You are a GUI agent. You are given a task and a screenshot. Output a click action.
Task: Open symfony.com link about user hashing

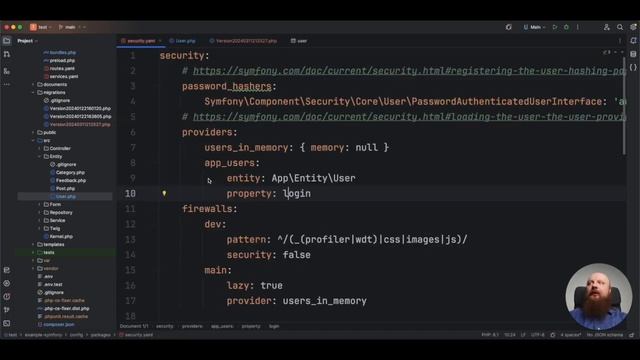click(x=409, y=71)
